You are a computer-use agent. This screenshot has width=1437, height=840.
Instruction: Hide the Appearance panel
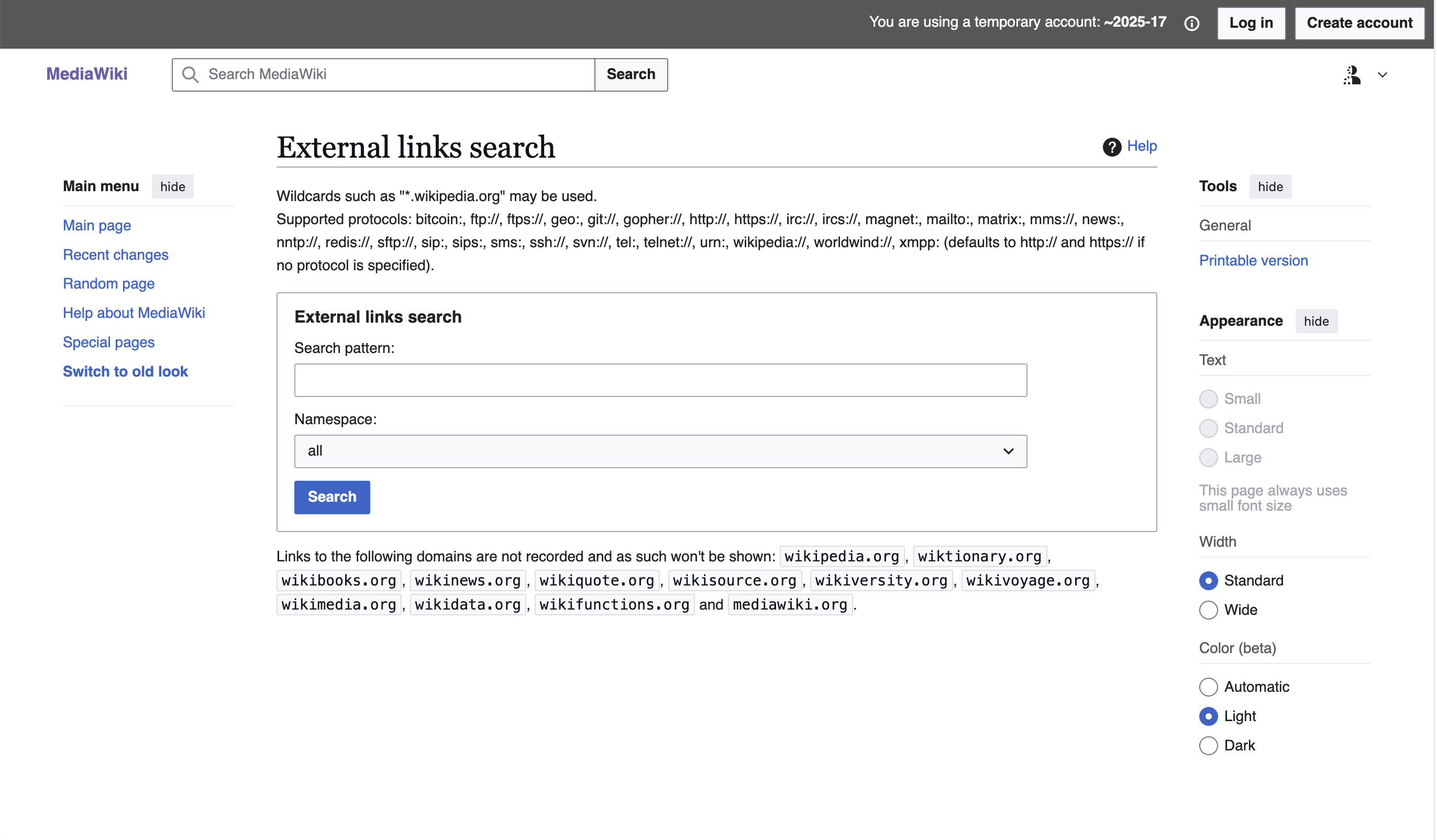(x=1316, y=321)
